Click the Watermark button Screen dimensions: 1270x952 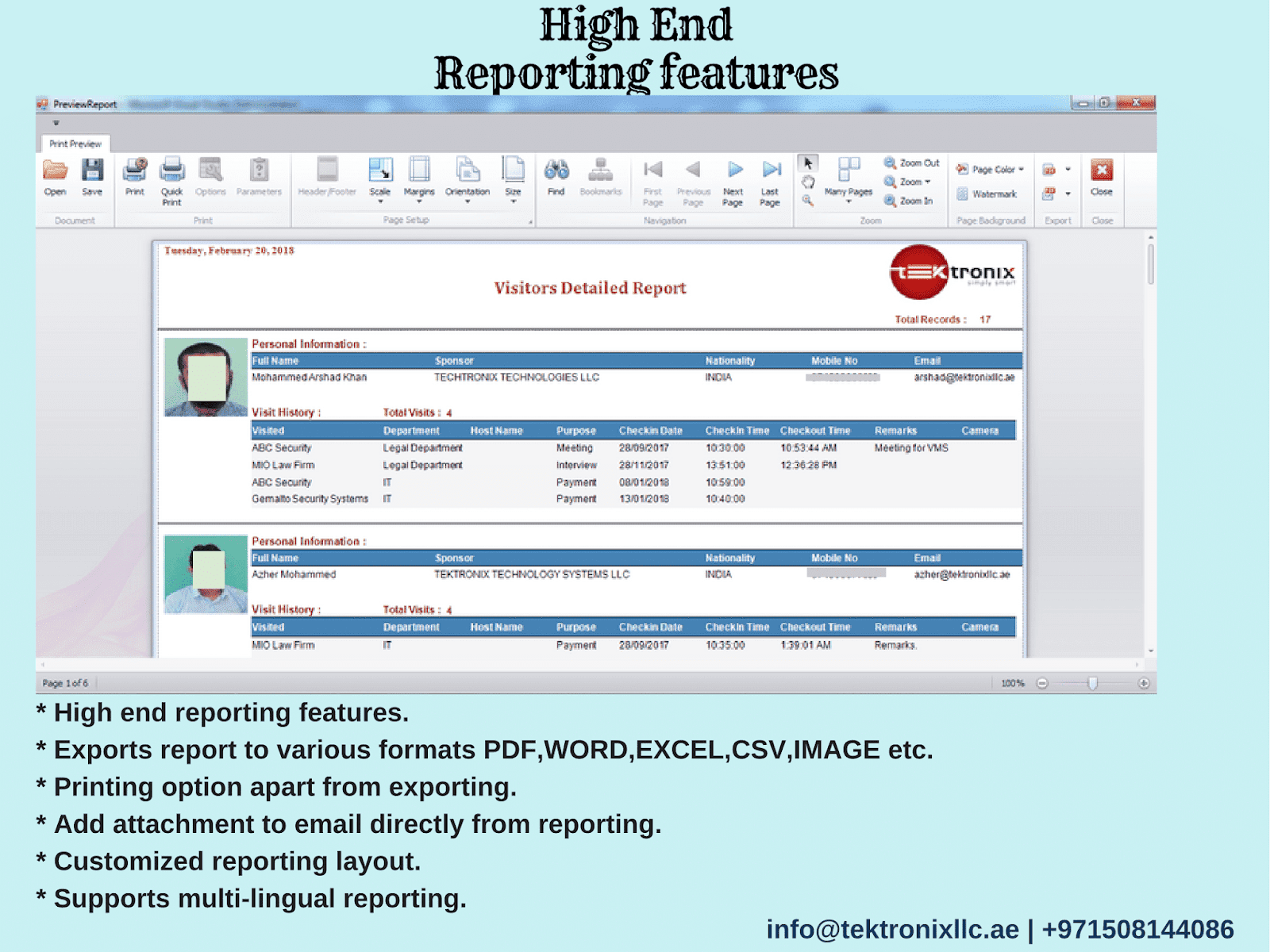pos(987,194)
